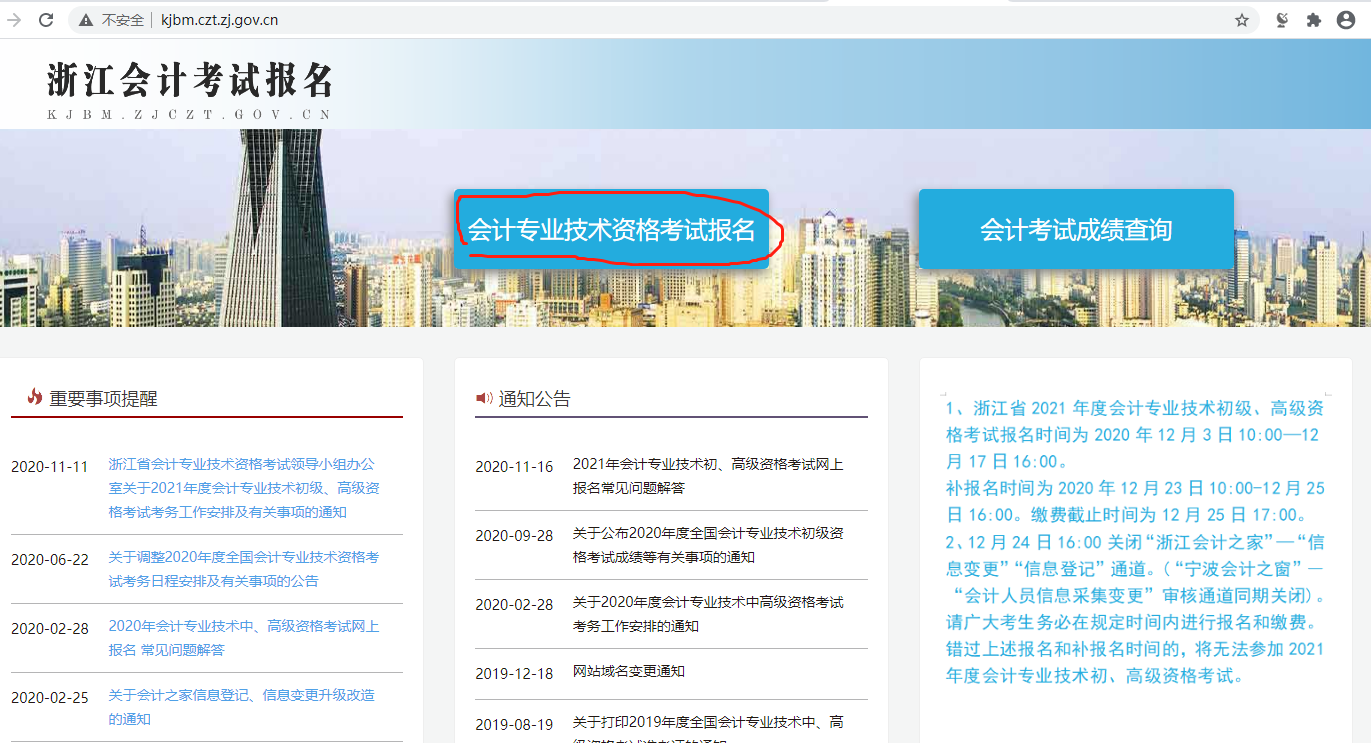
Task: Open the 2020-11-11 notice about 2021年度考务工作安排
Action: 242,488
